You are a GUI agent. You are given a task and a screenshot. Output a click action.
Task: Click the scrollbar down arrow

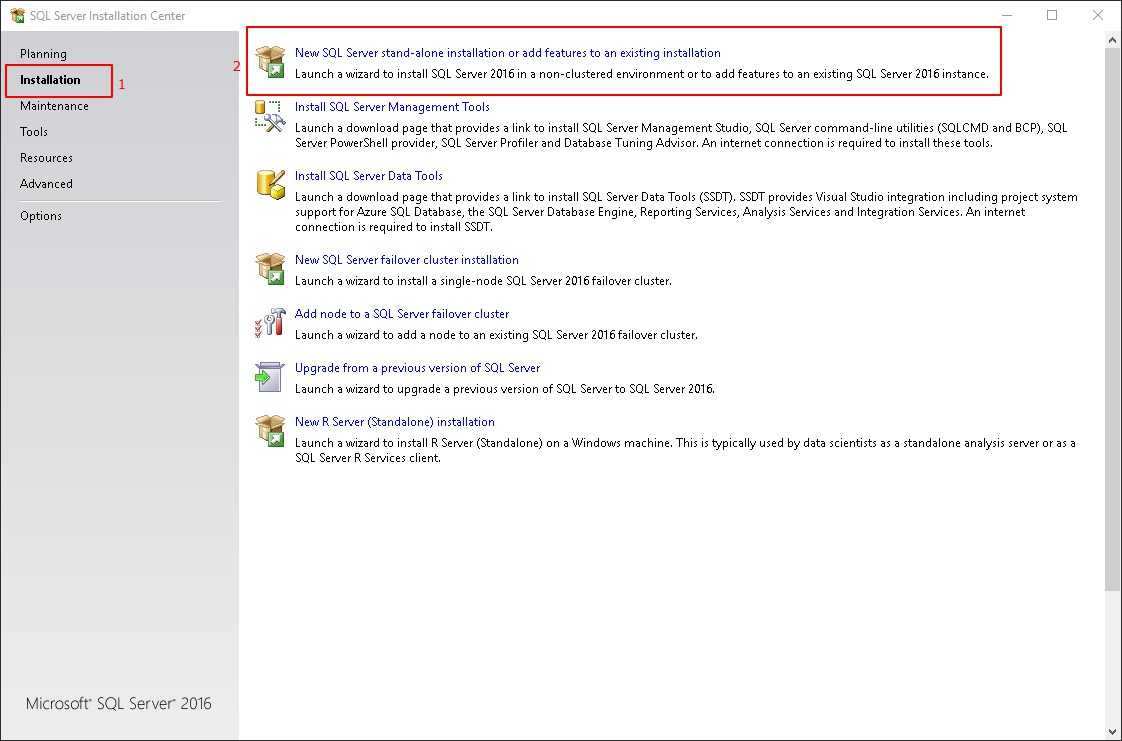pyautogui.click(x=1113, y=731)
